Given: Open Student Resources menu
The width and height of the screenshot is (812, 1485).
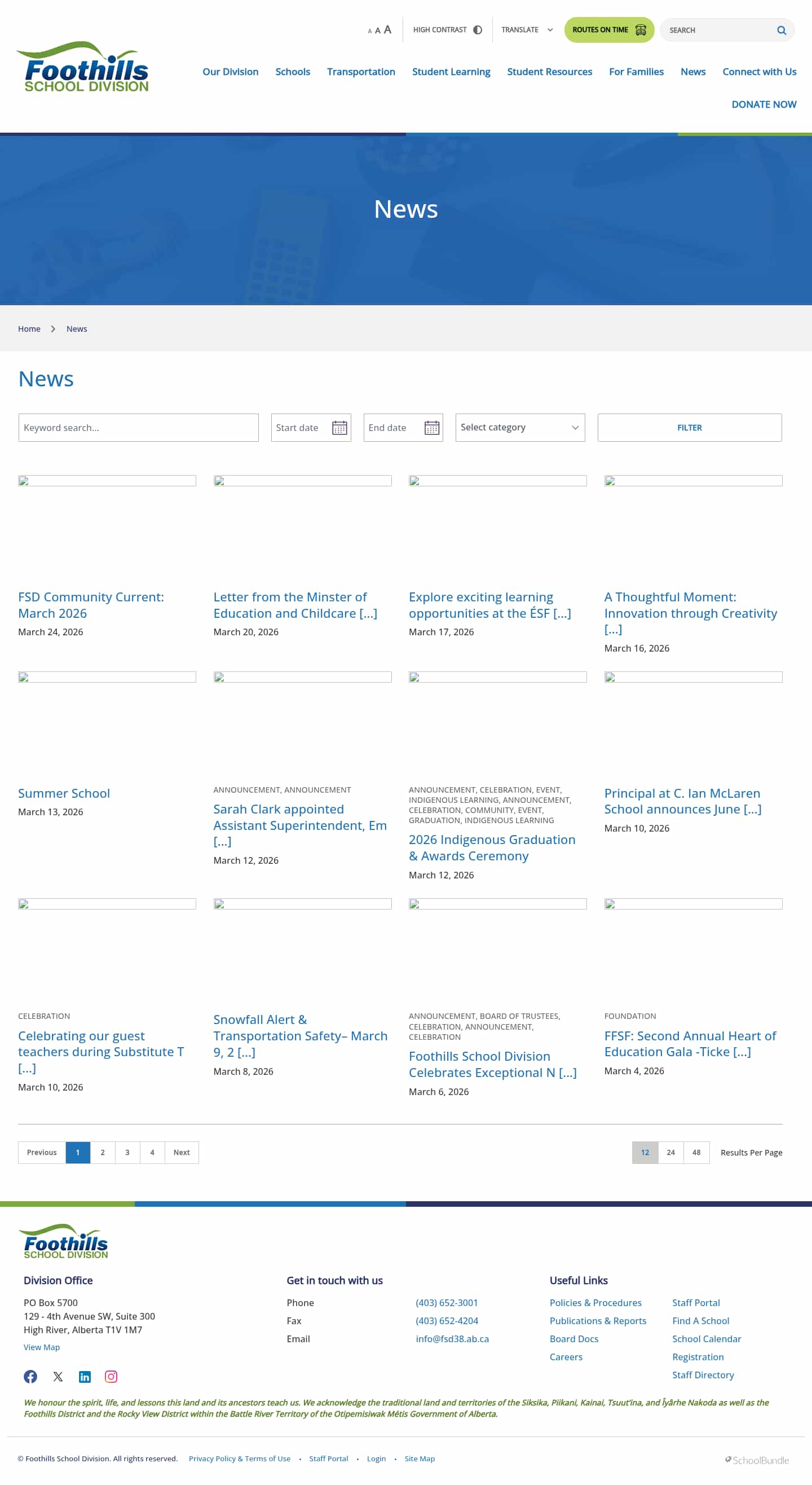Looking at the screenshot, I should click(549, 72).
